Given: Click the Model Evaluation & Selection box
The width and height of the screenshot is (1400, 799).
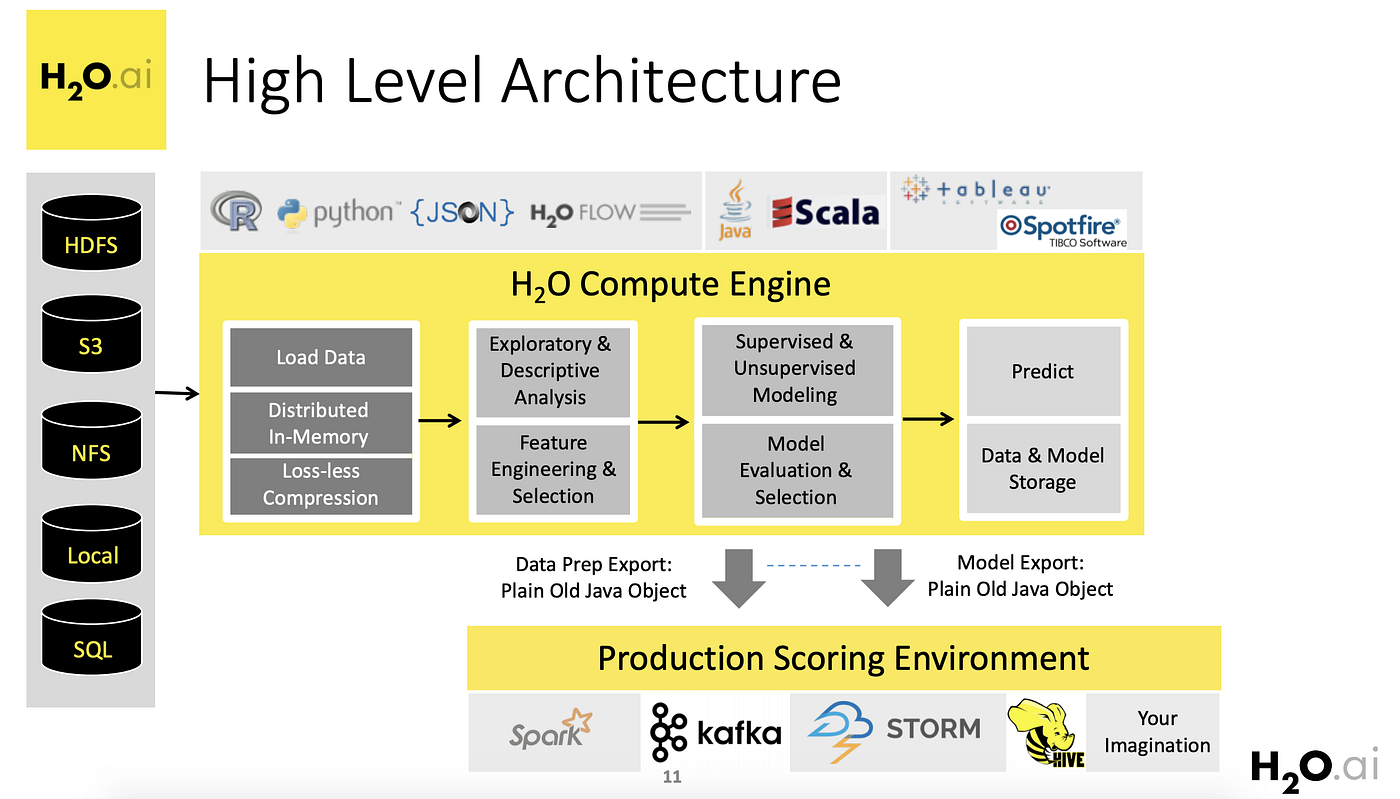Looking at the screenshot, I should coord(797,470).
